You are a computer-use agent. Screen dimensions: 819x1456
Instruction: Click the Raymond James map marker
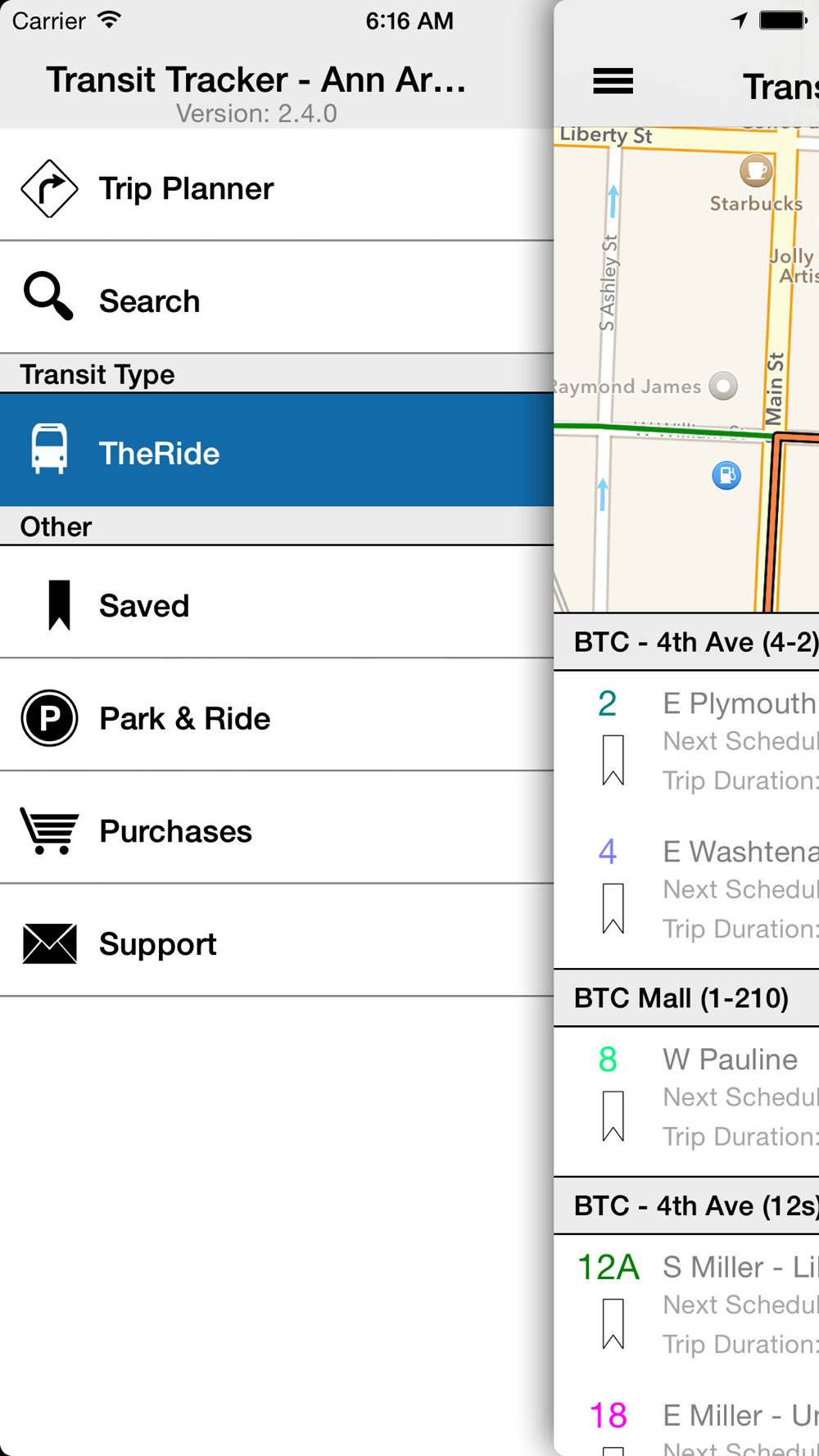pos(723,386)
